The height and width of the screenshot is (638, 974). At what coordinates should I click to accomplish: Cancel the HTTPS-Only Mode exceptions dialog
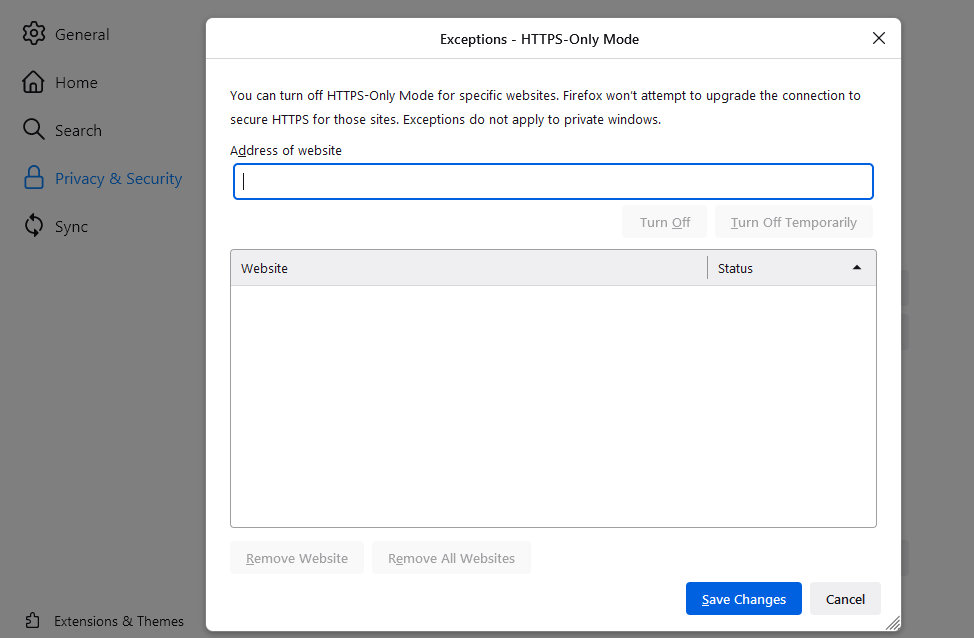[845, 598]
